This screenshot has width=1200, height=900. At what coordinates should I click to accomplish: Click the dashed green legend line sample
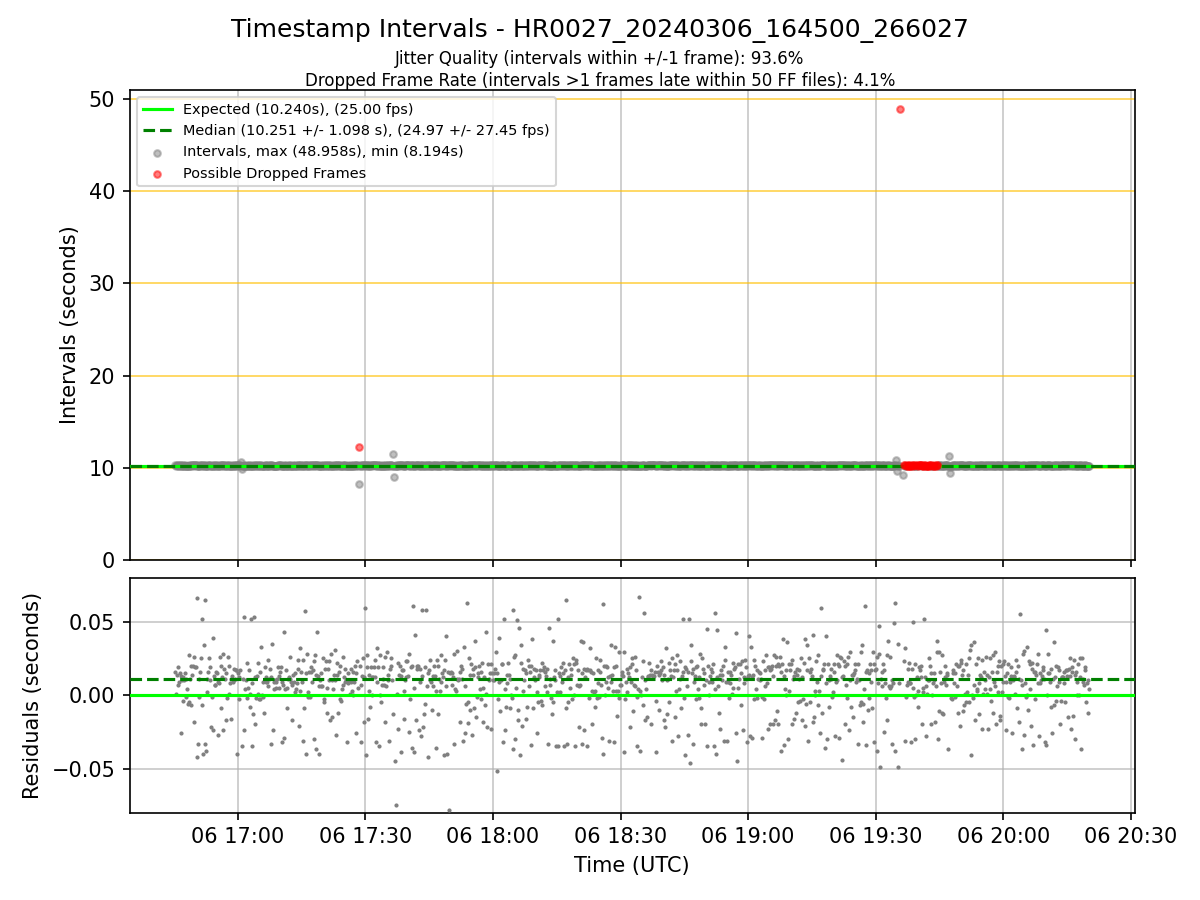pos(158,130)
